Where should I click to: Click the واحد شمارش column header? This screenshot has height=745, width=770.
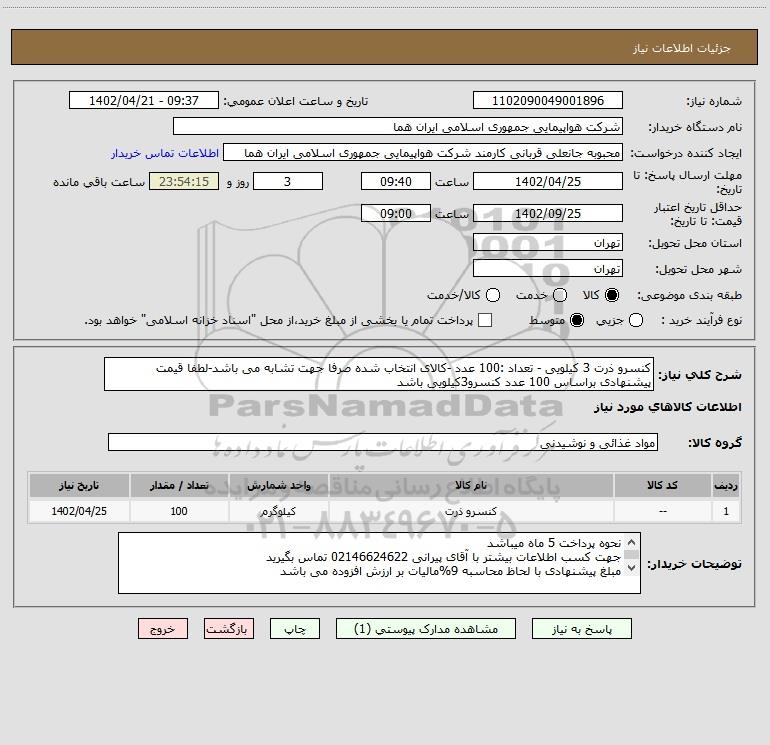278,486
